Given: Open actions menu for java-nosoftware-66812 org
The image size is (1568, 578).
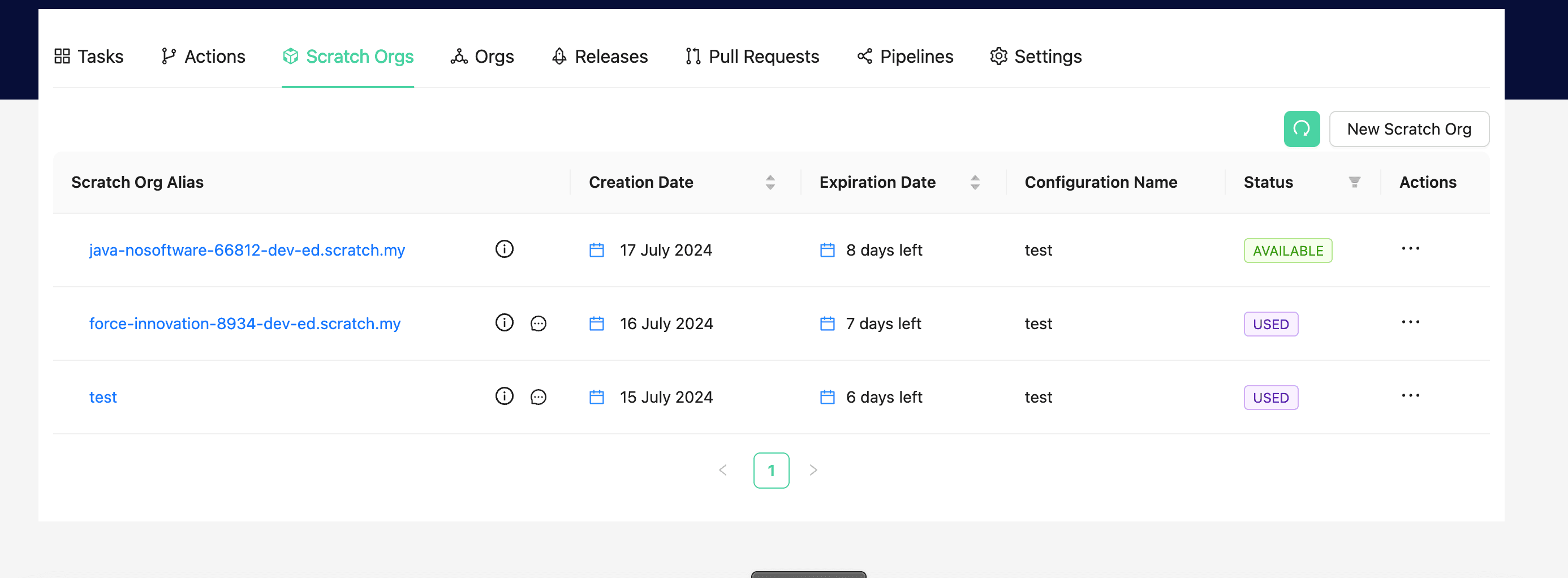Looking at the screenshot, I should (1410, 249).
